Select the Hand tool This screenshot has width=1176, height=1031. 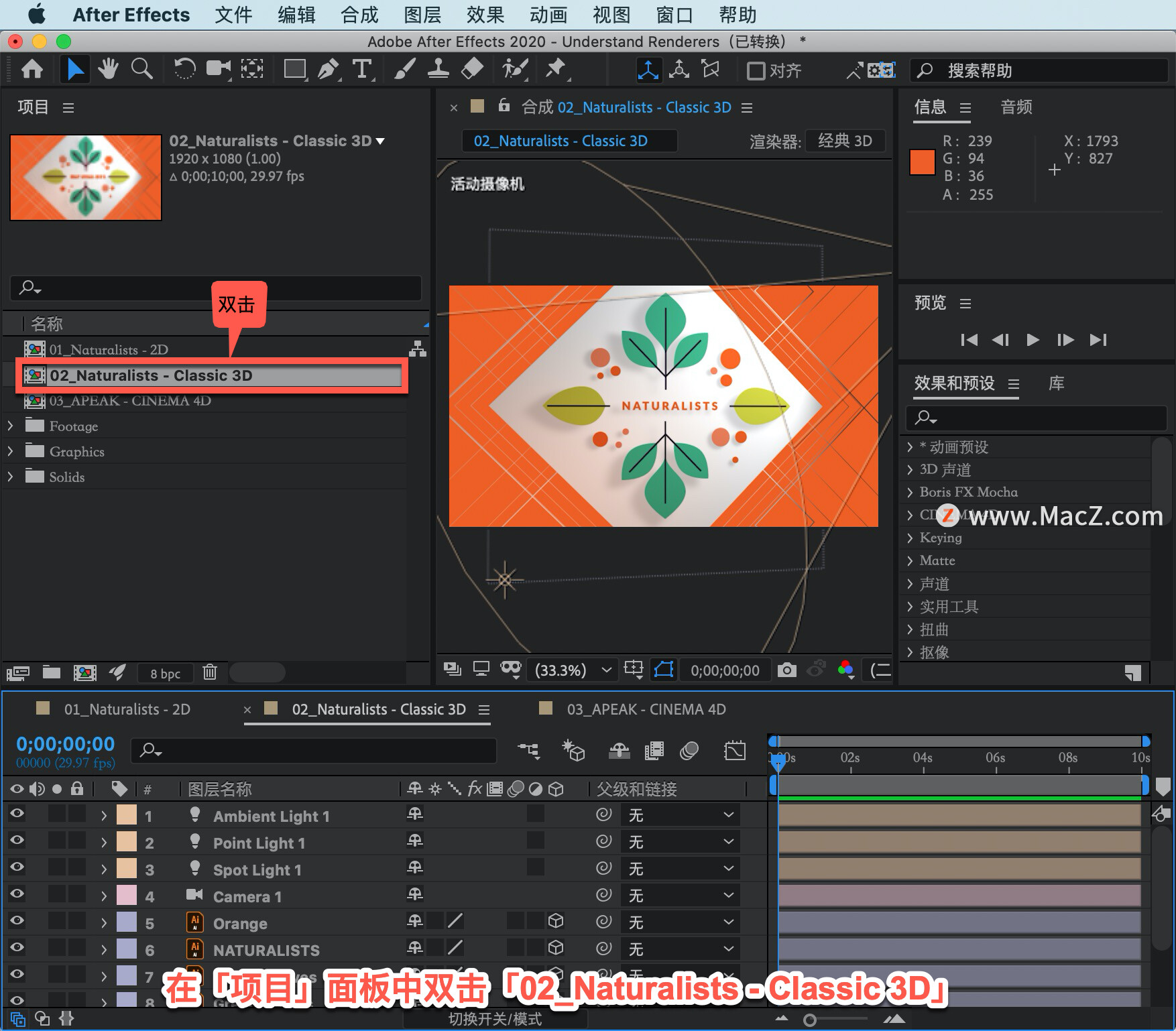(107, 69)
